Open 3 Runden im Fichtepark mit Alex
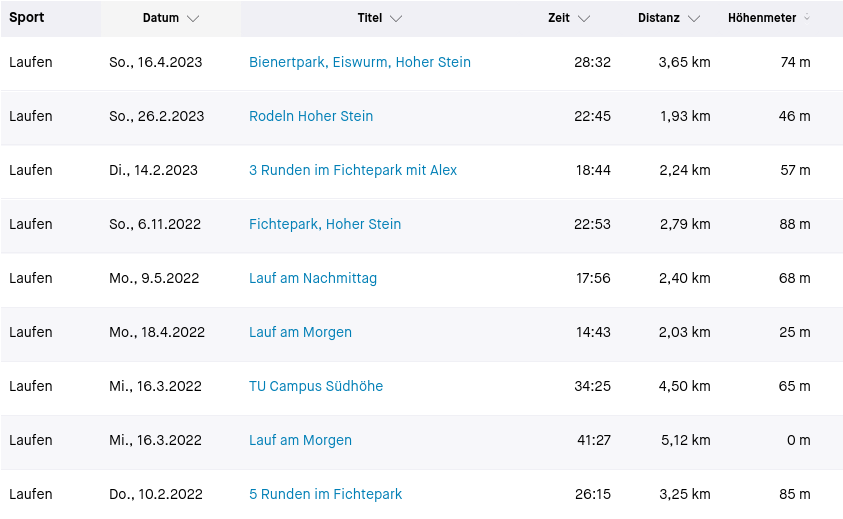Image resolution: width=843 pixels, height=519 pixels. click(x=352, y=170)
